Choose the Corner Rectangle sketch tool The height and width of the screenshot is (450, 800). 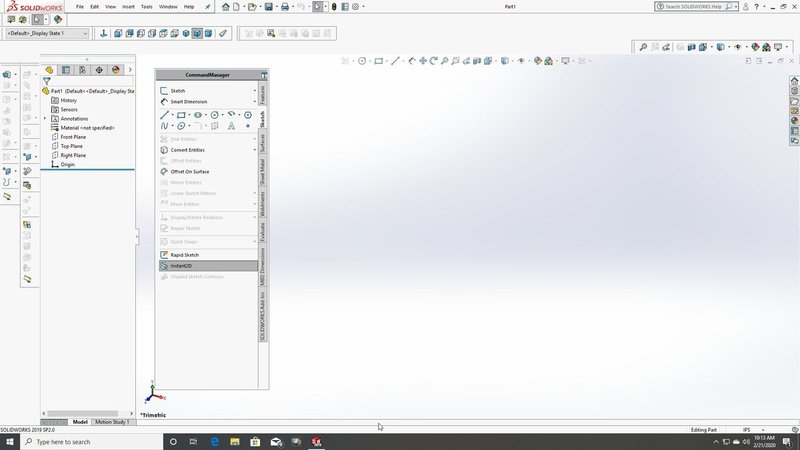pos(181,115)
